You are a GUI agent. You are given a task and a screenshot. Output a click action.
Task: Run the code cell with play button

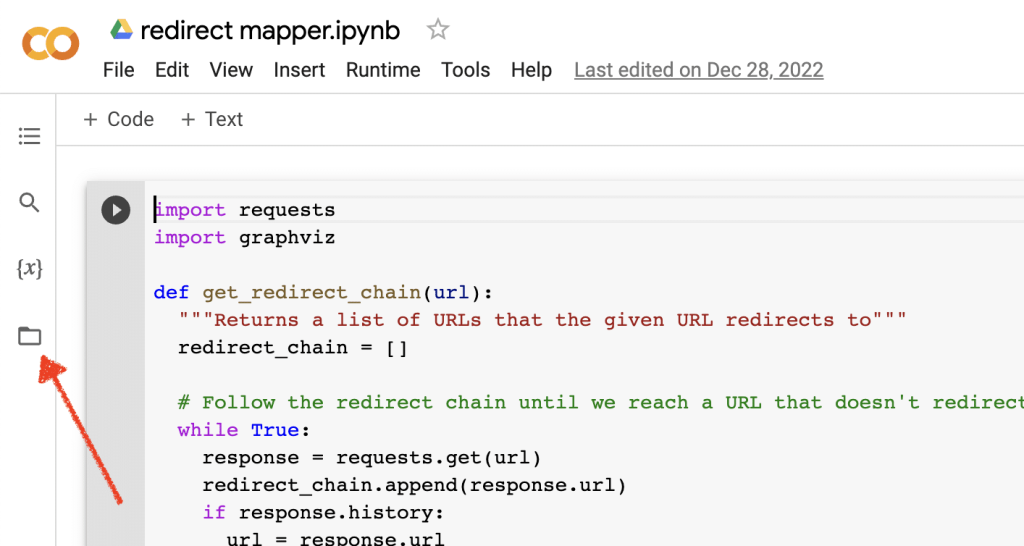click(x=116, y=210)
